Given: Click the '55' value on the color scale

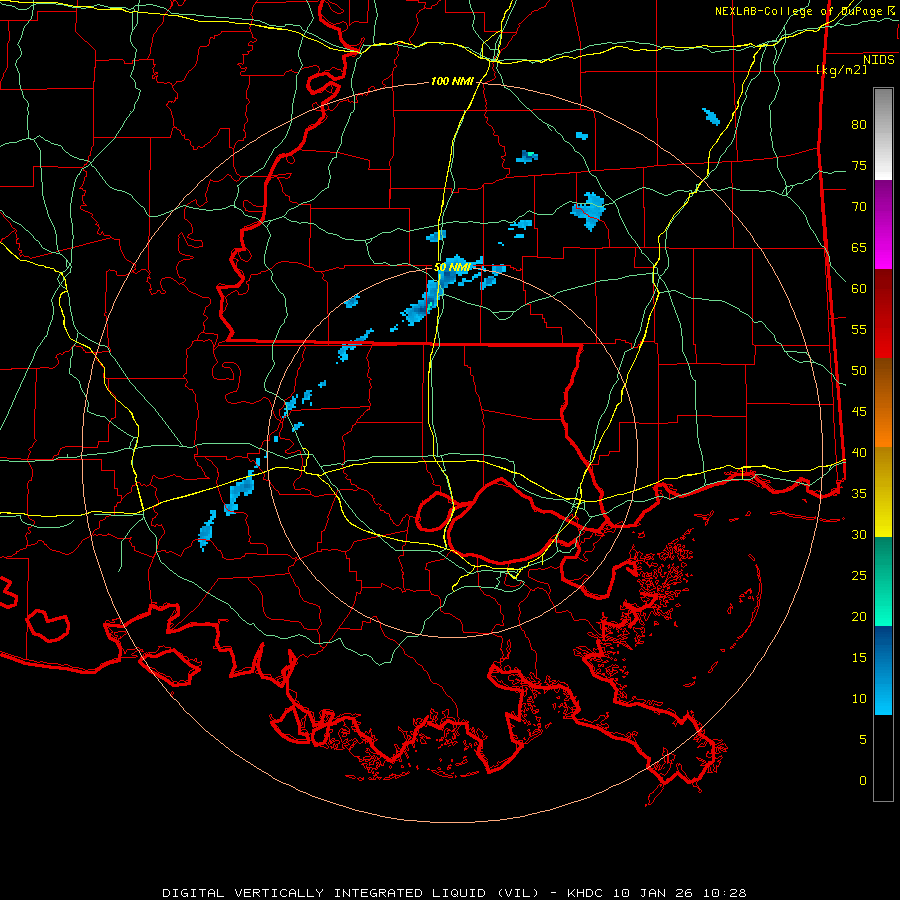Looking at the screenshot, I should click(859, 329).
